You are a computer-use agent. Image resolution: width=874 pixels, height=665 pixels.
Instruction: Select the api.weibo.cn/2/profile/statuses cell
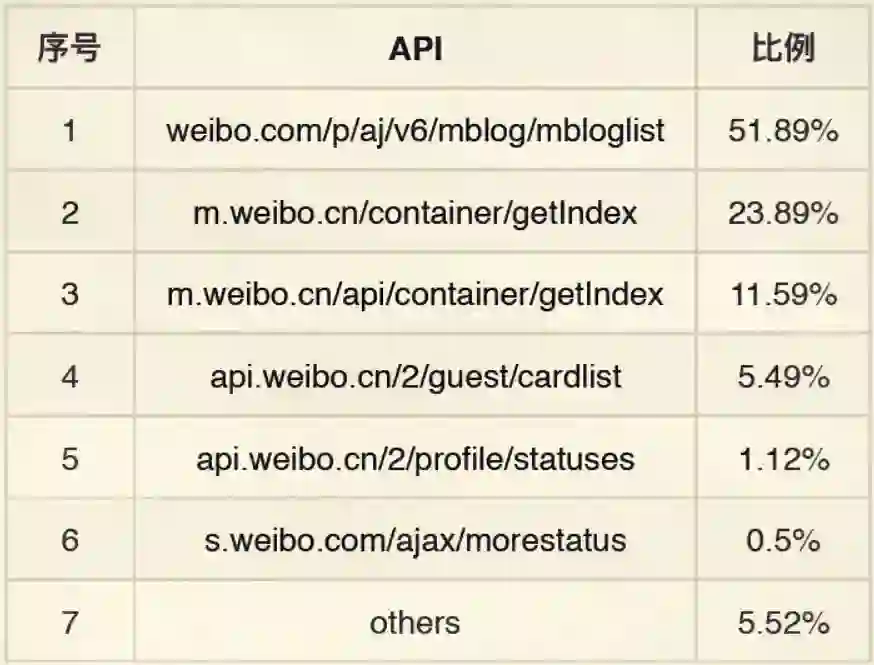click(x=415, y=459)
